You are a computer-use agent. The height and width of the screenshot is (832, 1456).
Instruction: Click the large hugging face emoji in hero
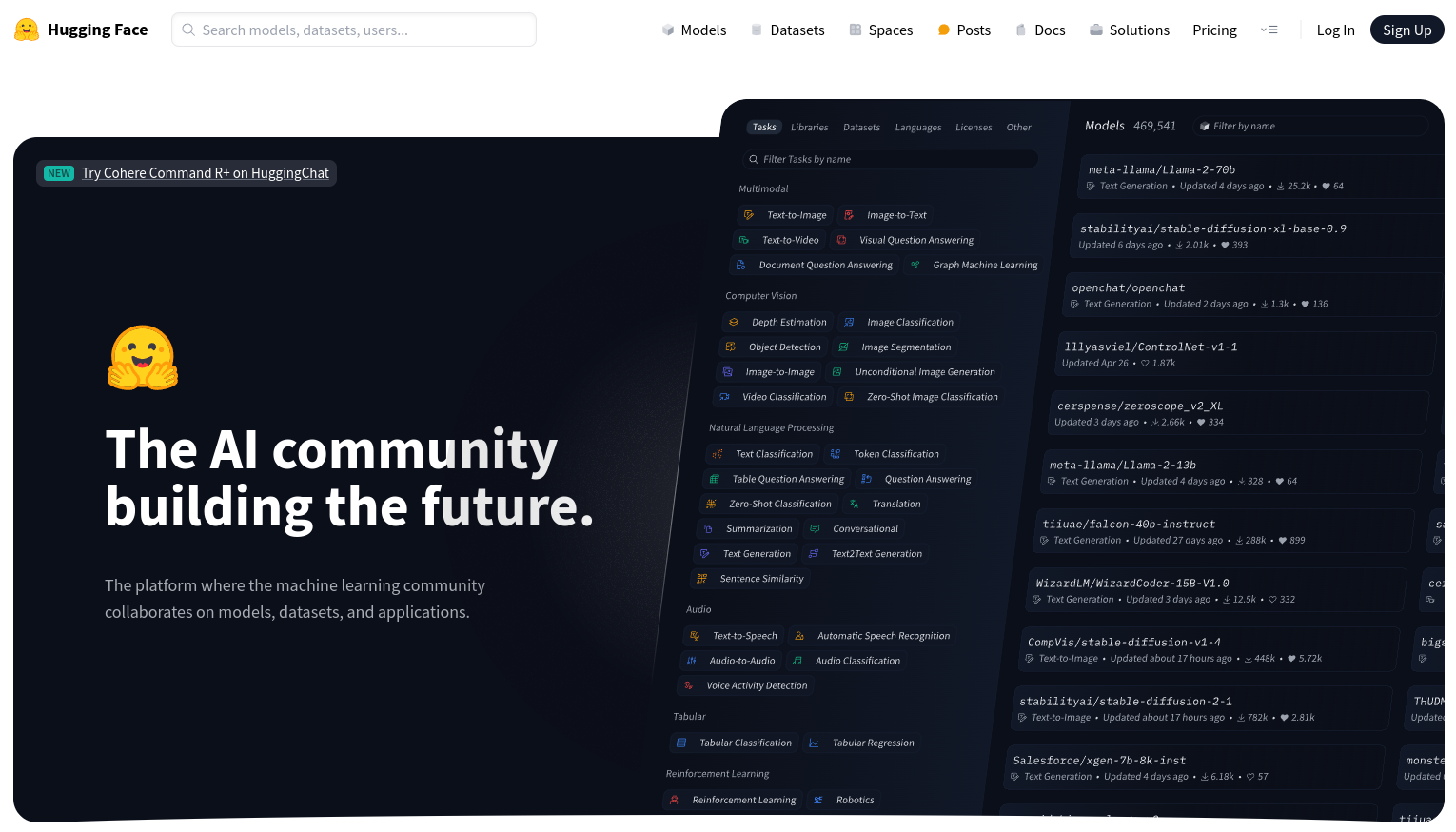(143, 358)
